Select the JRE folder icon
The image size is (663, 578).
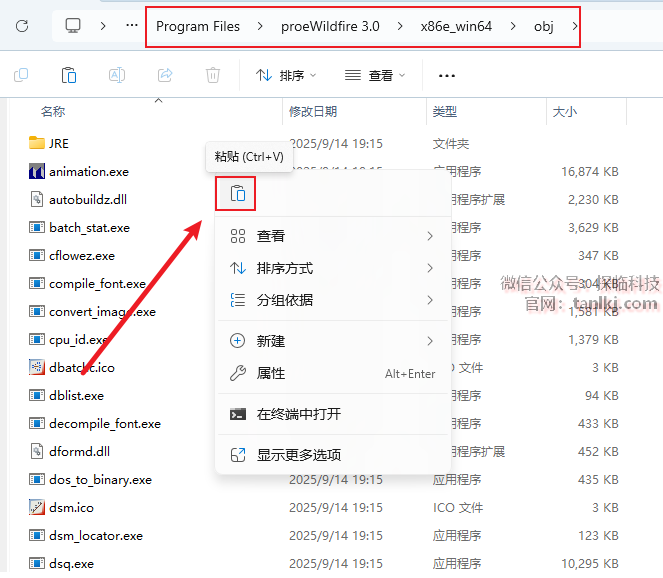37,143
